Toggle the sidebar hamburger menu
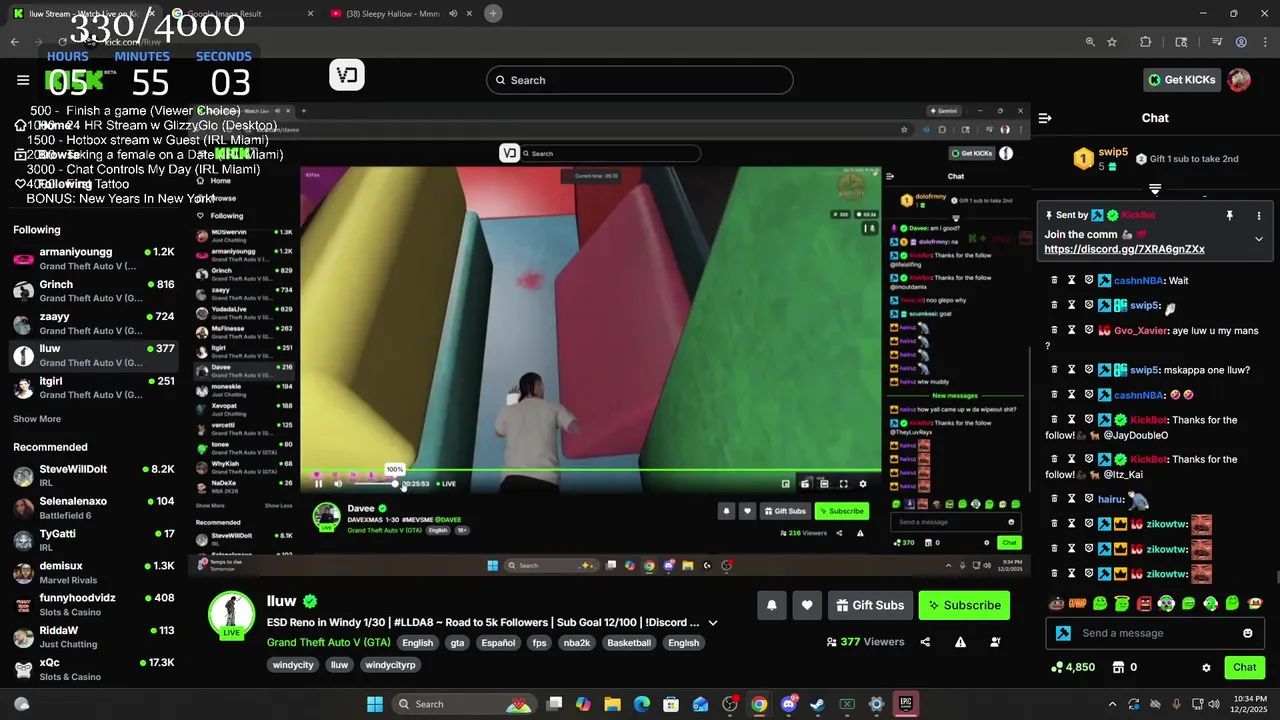 23,80
